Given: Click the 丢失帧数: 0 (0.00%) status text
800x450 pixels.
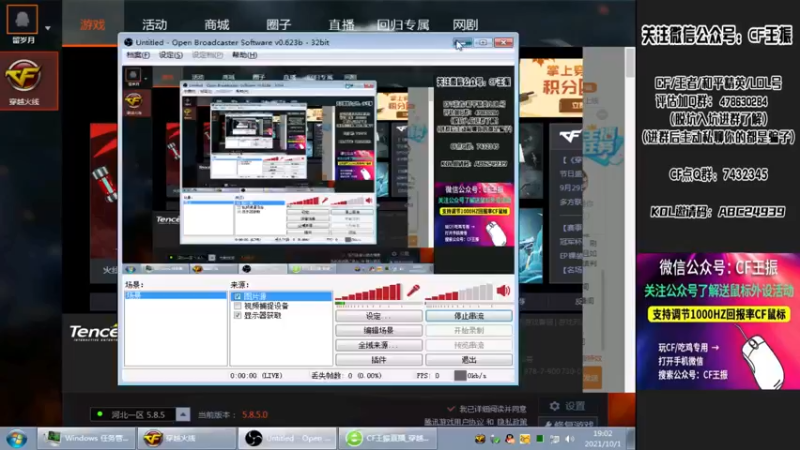Looking at the screenshot, I should pos(346,376).
